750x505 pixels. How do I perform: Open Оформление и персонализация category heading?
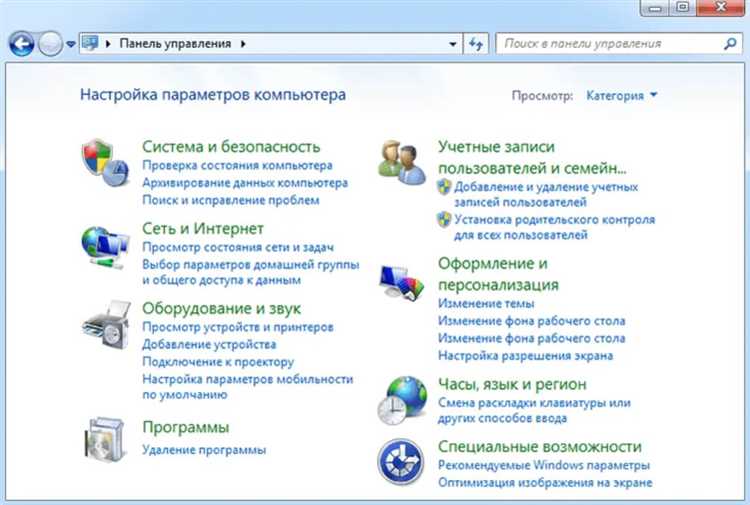(498, 274)
